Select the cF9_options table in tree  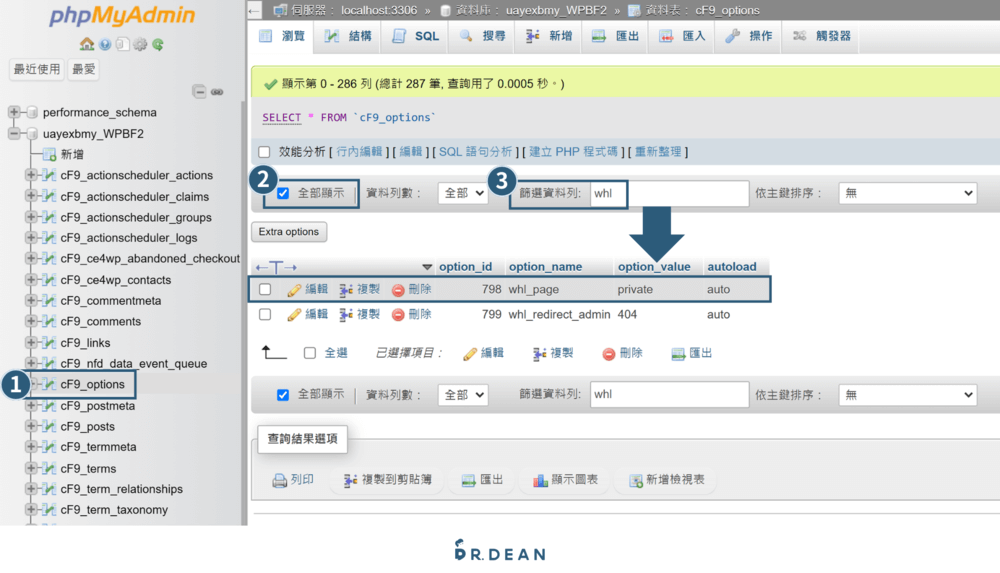point(92,384)
